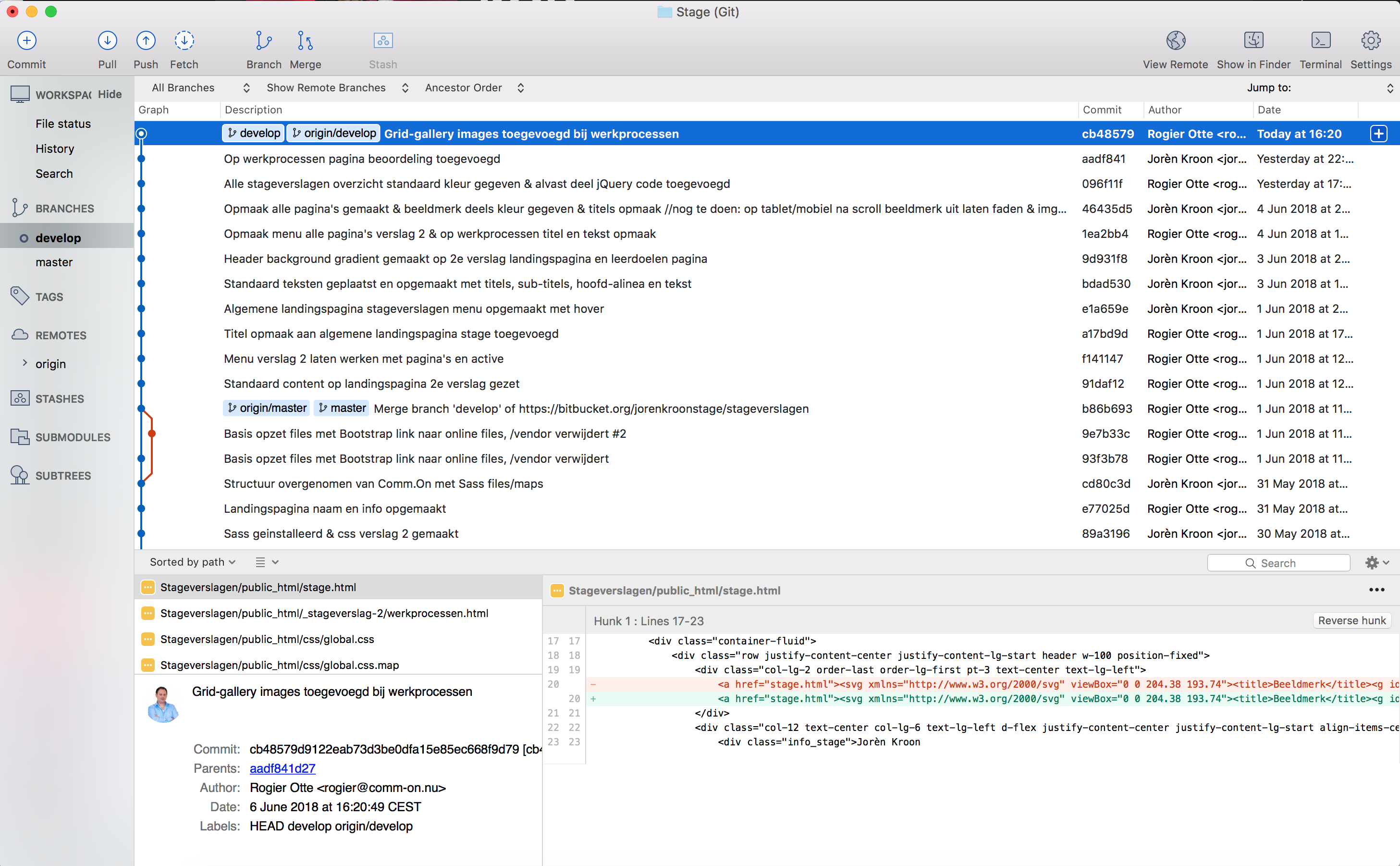Click the Stashes section icon
This screenshot has width=1400, height=866.
pos(20,398)
